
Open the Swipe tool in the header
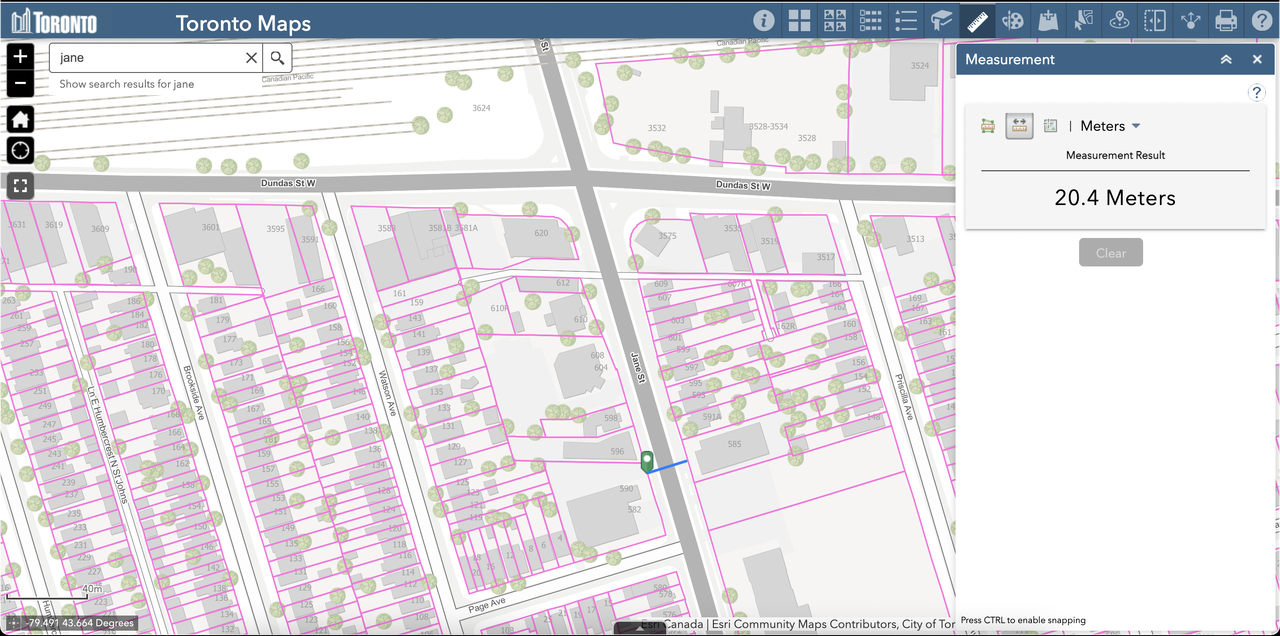coord(1155,21)
